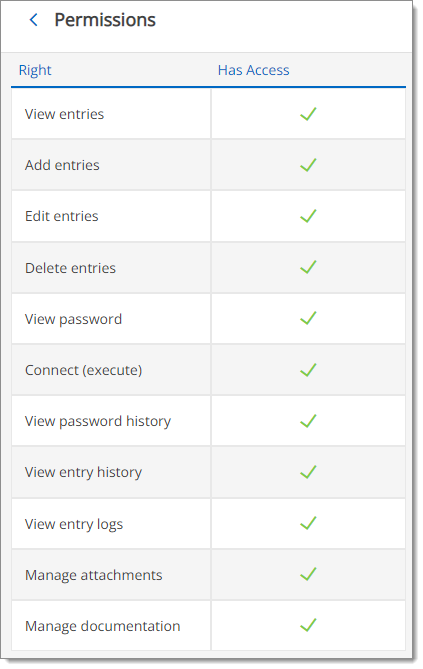This screenshot has width=423, height=669.
Task: Sort by the Has Access column header
Action: point(254,70)
